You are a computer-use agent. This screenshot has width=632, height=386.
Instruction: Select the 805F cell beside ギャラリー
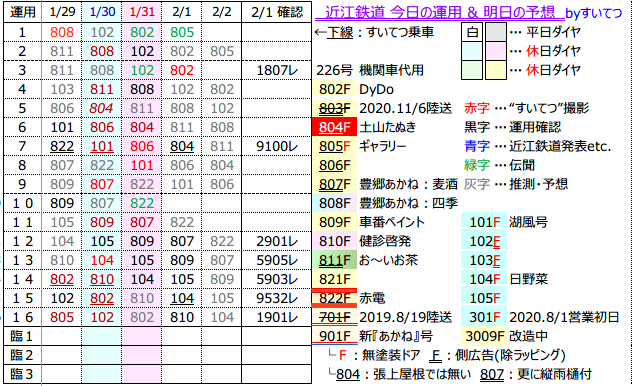[x=335, y=146]
